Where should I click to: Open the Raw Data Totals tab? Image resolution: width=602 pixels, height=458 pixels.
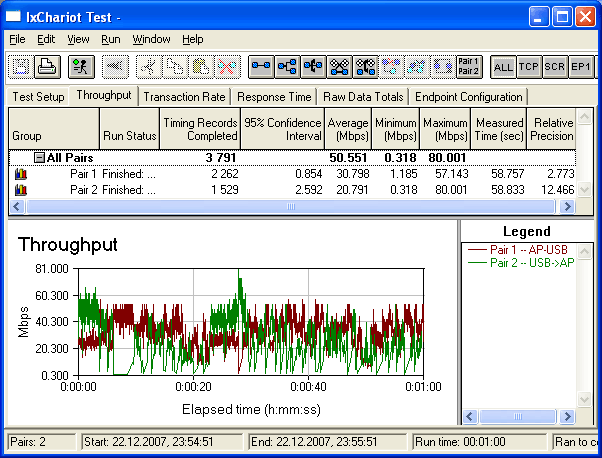[x=363, y=97]
